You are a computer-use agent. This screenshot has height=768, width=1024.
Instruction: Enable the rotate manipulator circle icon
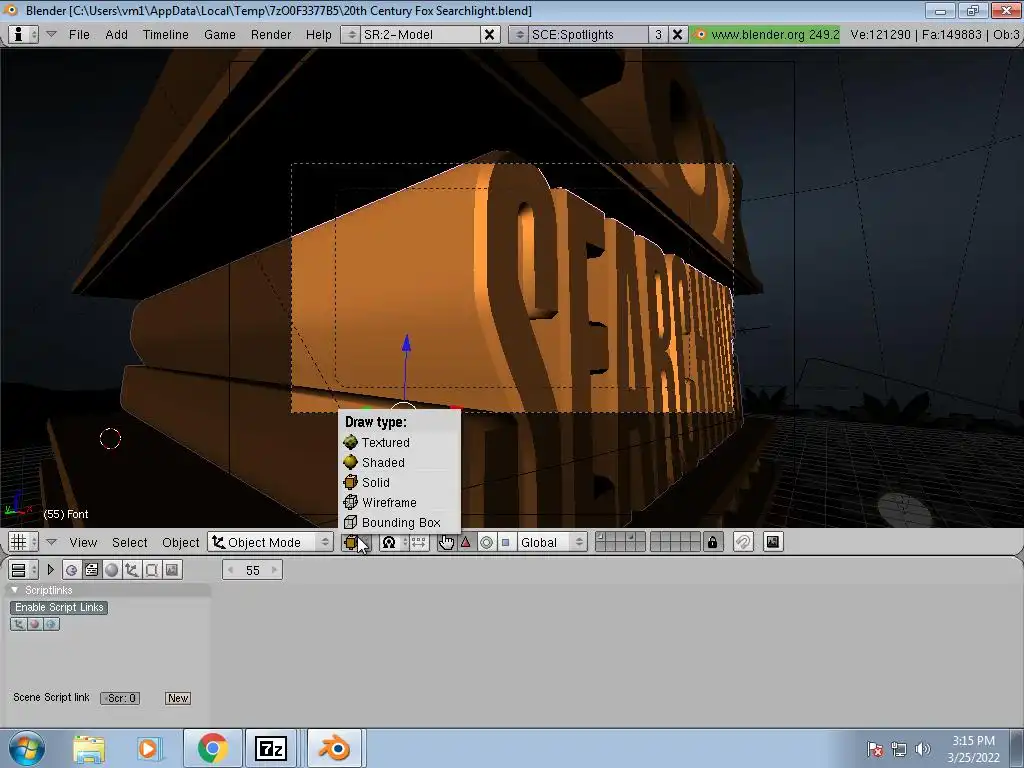click(487, 542)
